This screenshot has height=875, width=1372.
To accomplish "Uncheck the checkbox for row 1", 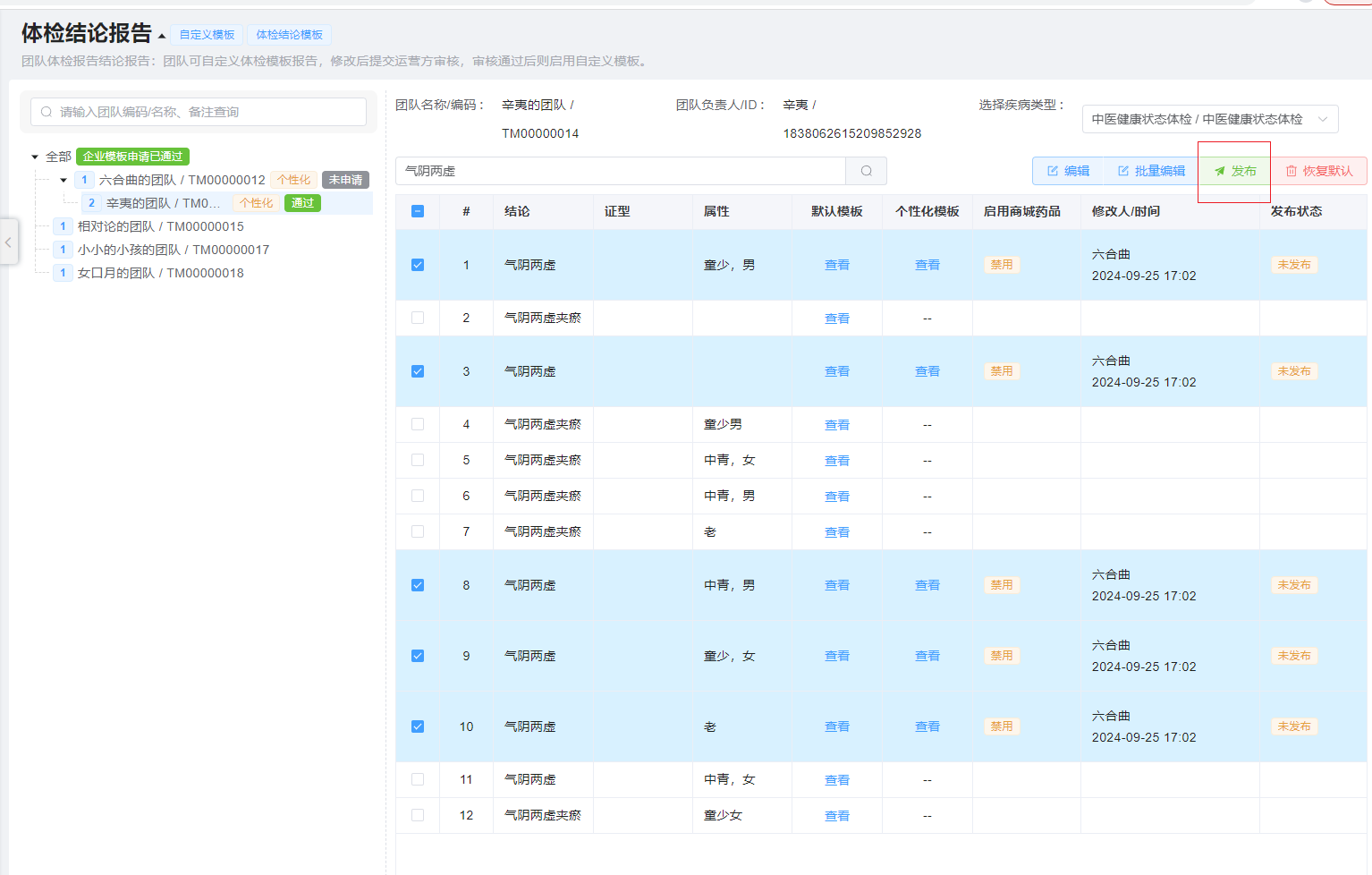I will coord(418,265).
